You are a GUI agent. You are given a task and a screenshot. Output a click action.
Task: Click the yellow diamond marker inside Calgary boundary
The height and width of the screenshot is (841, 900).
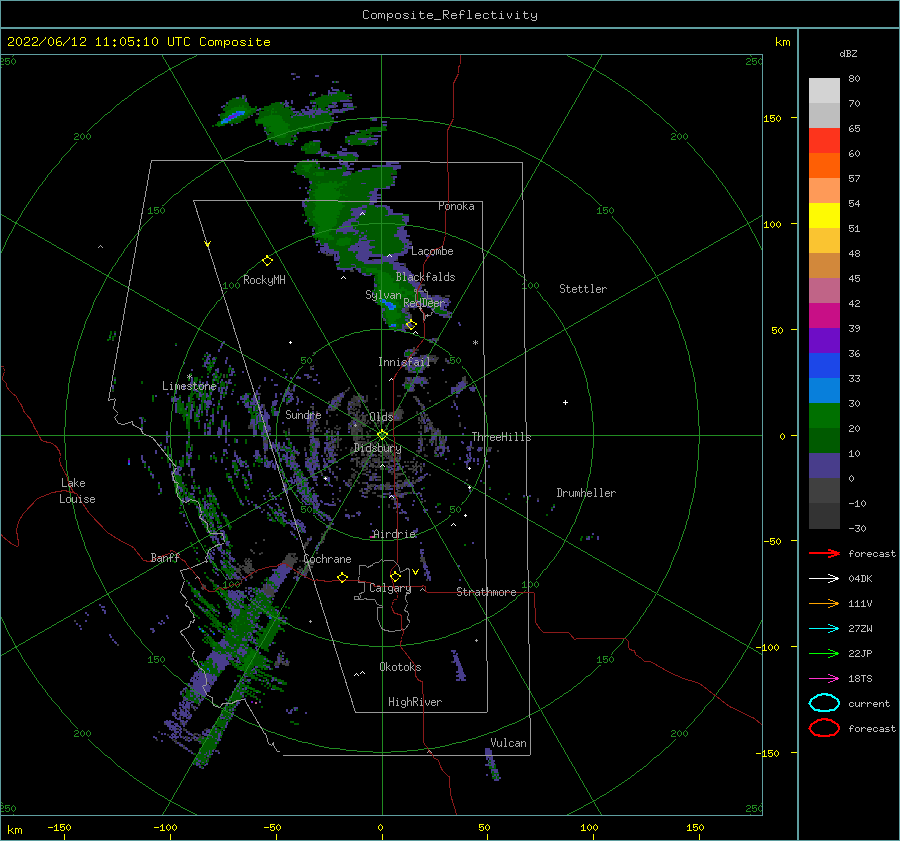395,576
